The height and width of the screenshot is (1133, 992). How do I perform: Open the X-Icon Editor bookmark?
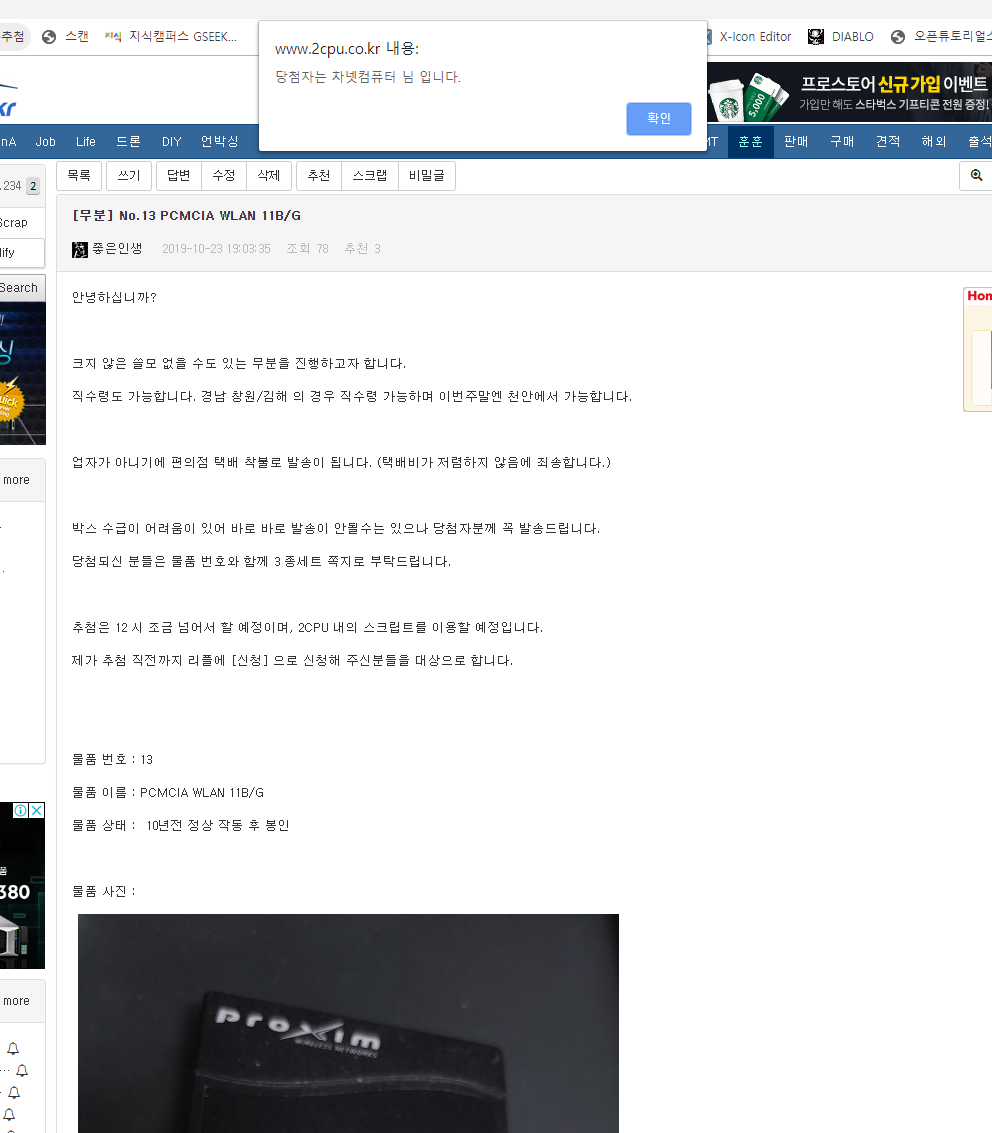click(747, 37)
